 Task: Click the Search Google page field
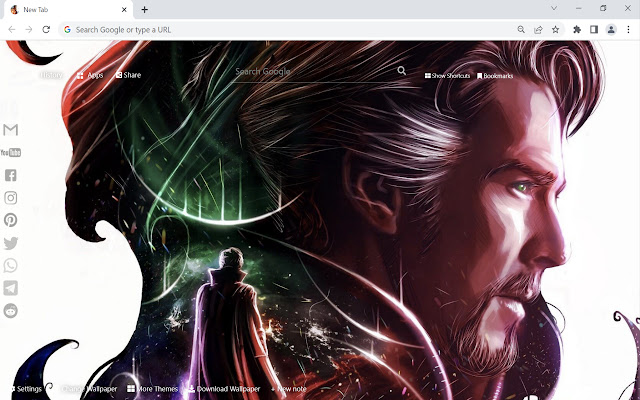point(314,71)
